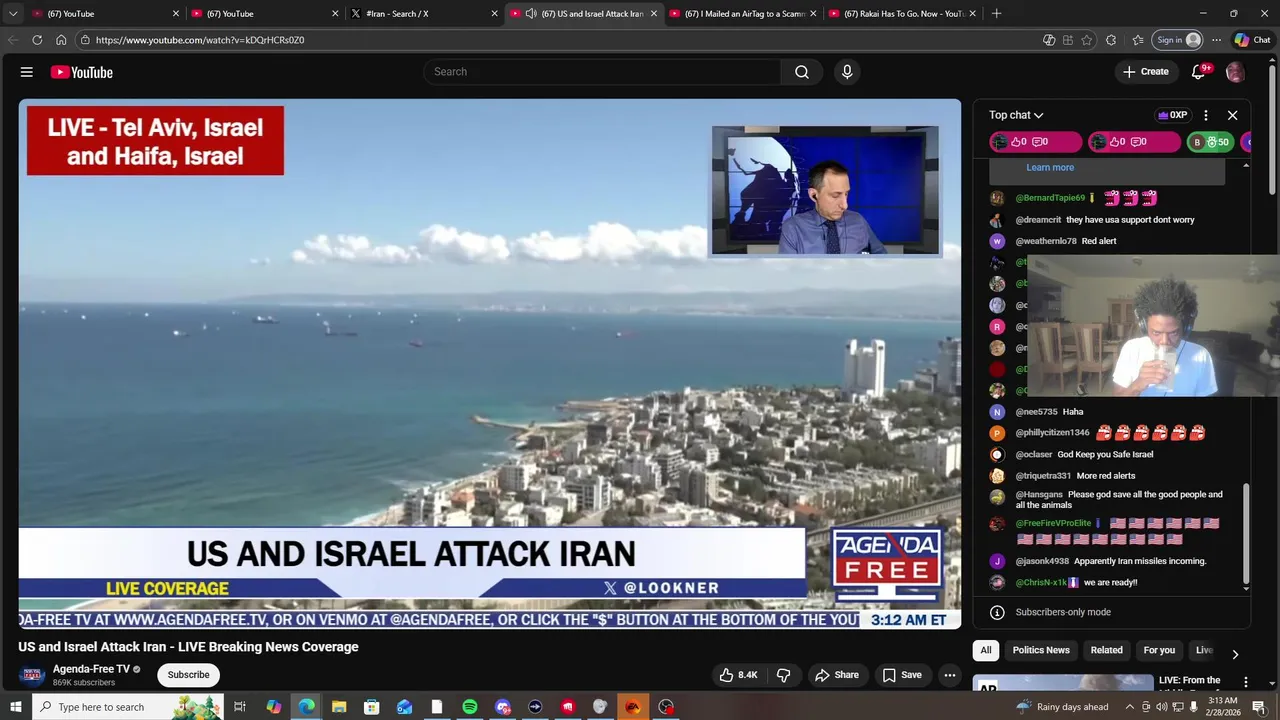1280x720 pixels.
Task: Click the green 50 super sticker chip
Action: pyautogui.click(x=1210, y=142)
